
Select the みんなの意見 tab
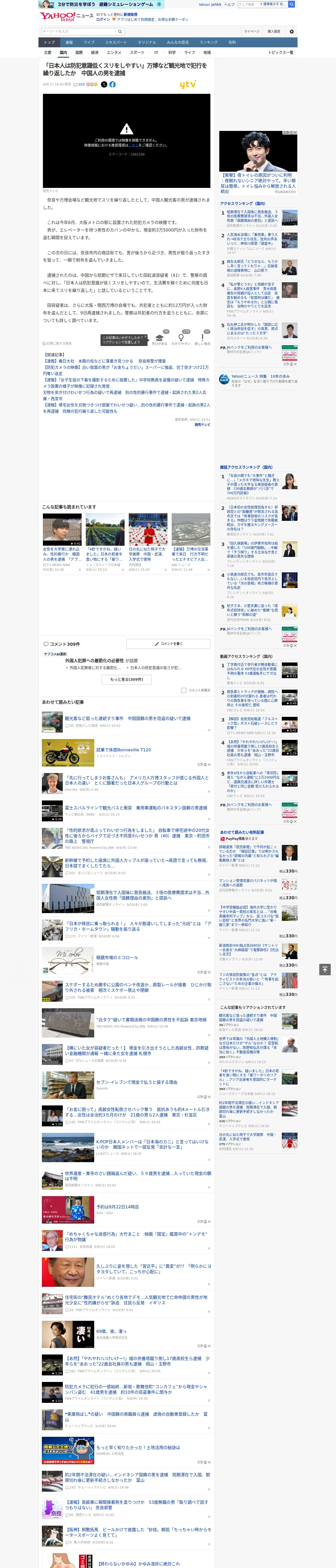click(178, 43)
